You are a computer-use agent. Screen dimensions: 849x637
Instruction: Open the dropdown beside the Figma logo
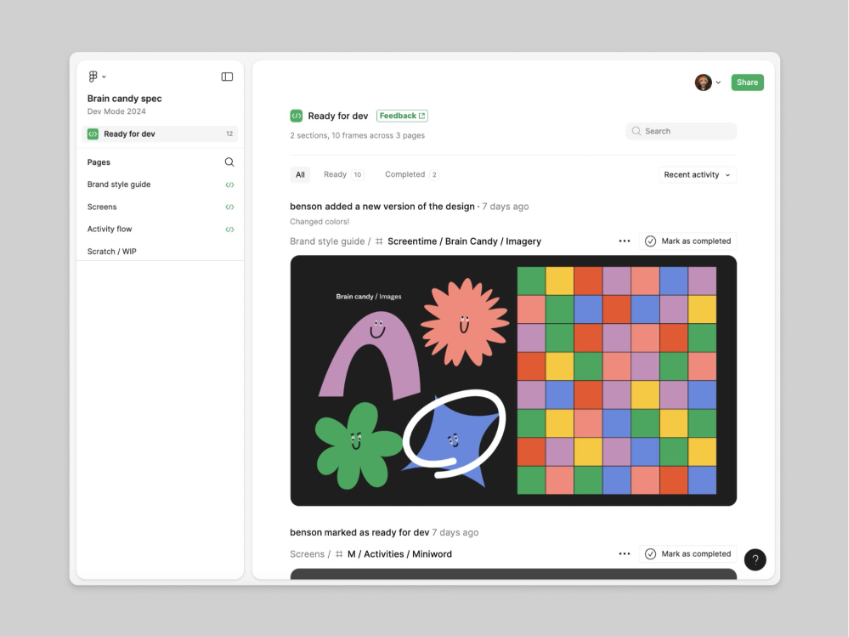(104, 75)
